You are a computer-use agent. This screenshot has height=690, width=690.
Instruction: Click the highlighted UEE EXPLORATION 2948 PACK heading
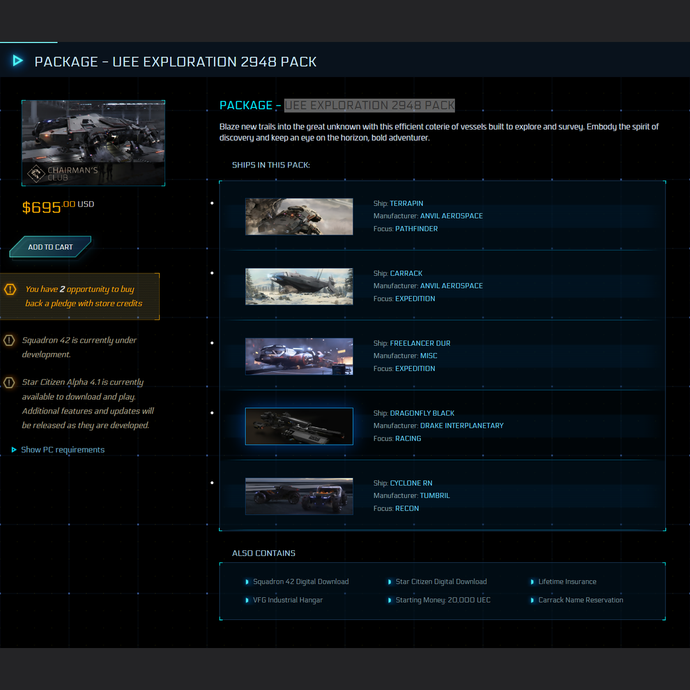(x=369, y=105)
